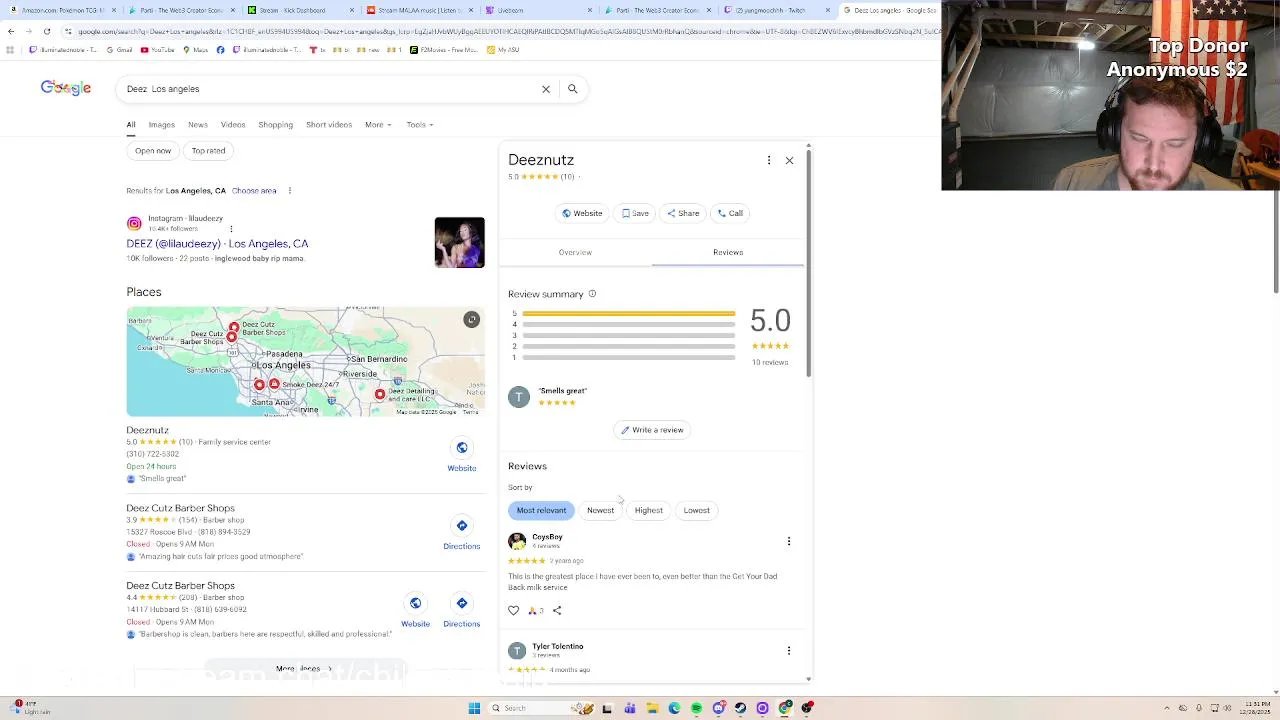The width and height of the screenshot is (1280, 720).
Task: Click the Instagram result thumbnail image
Action: click(x=459, y=242)
